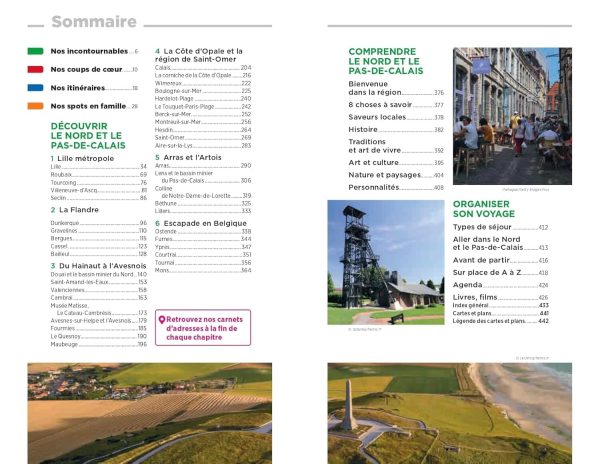
Task: Click the Roubaix entry, page 69
Action: point(99,174)
